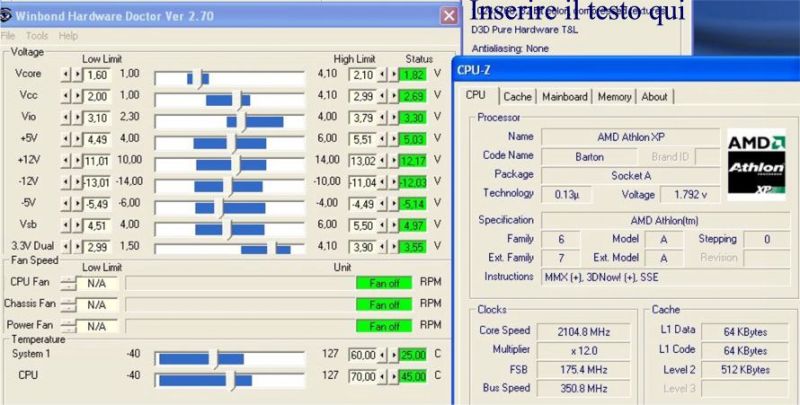800x405 pixels.
Task: Decrease +12V high limit with left arrow
Action: click(382, 161)
